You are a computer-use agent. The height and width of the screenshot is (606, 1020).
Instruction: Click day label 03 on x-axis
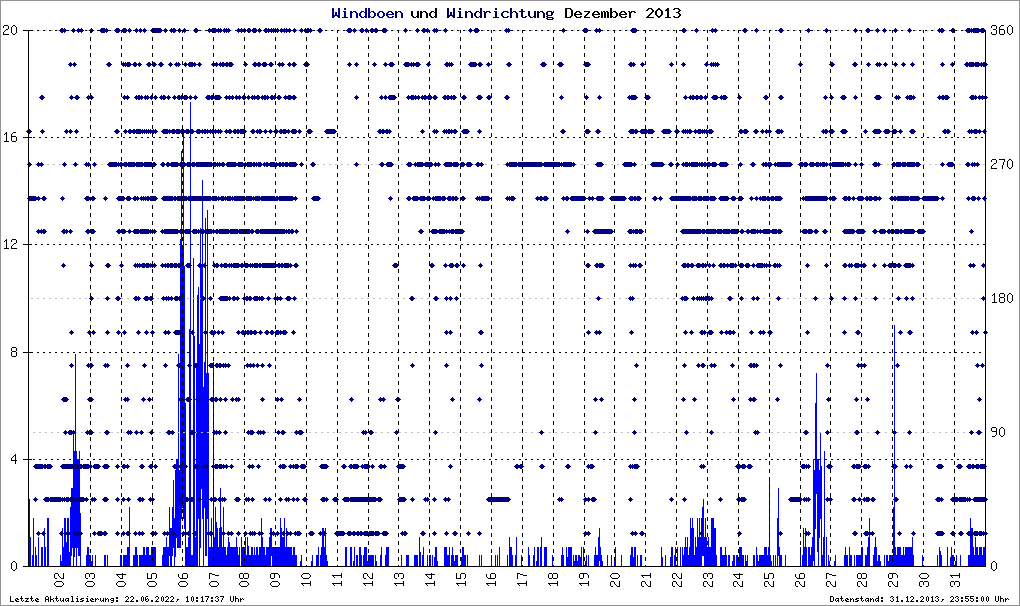[90, 579]
